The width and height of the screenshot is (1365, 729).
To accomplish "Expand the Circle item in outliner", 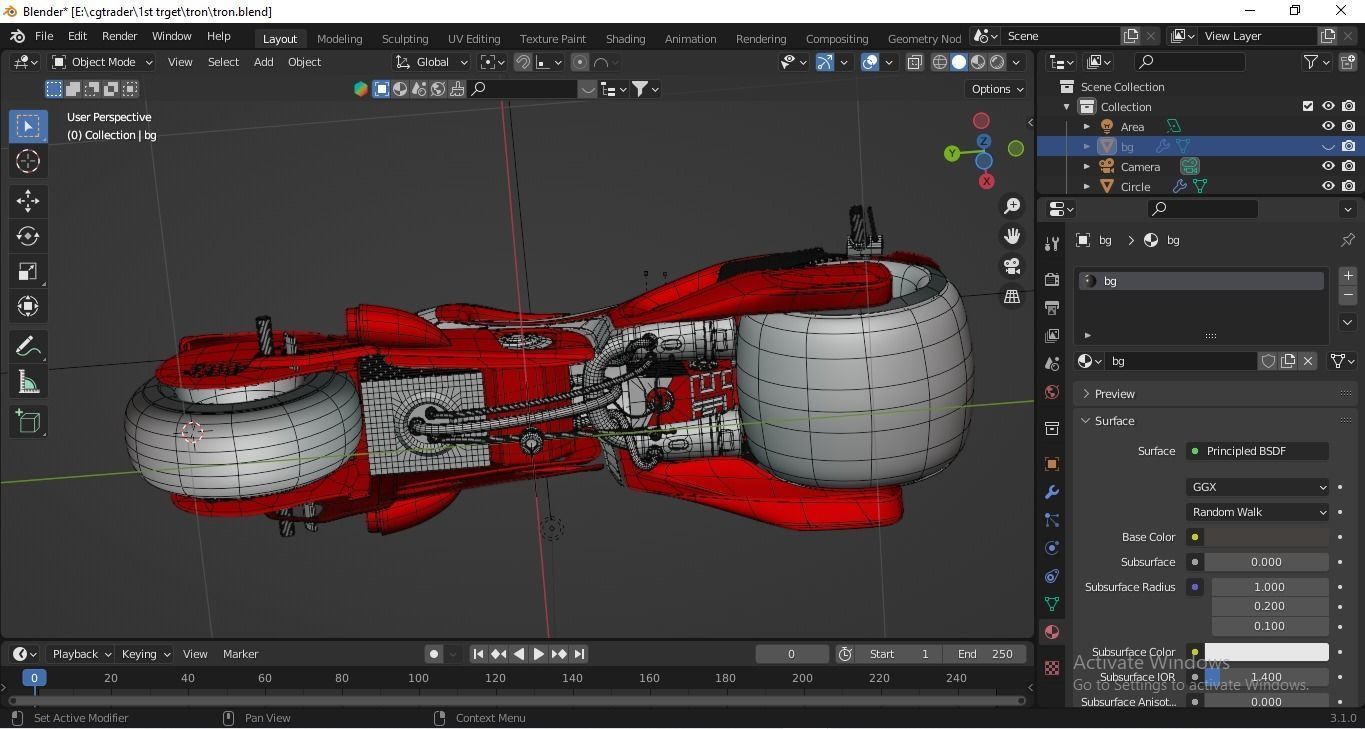I will (x=1087, y=186).
